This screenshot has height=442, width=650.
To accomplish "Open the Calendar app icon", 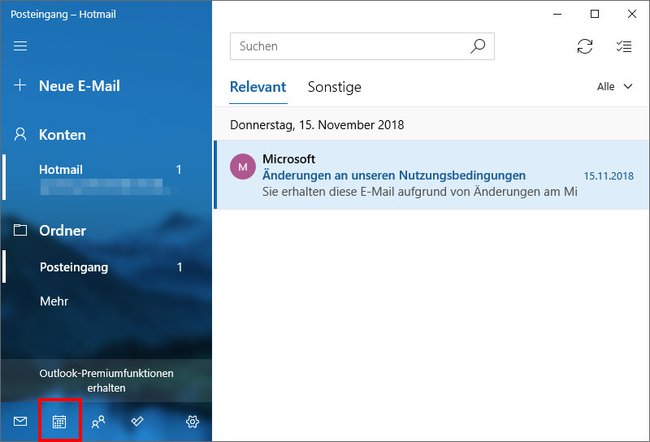I will [x=59, y=422].
